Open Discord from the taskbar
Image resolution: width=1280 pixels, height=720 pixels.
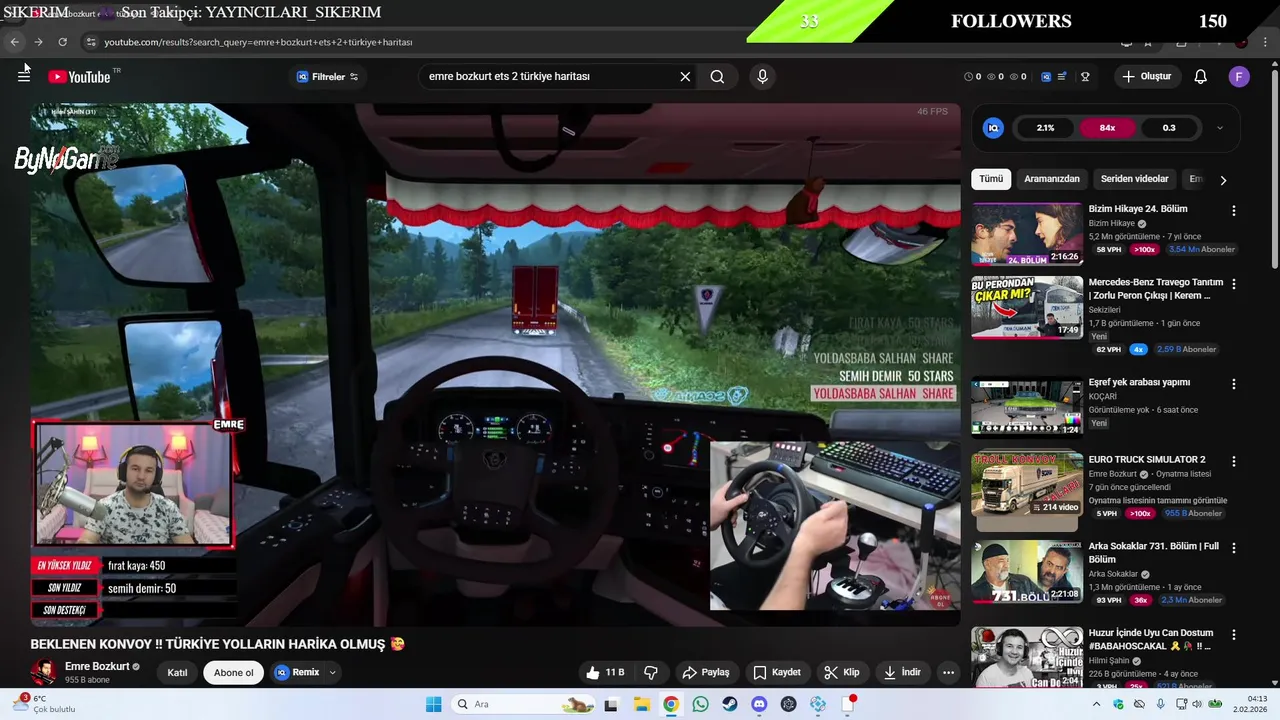(759, 704)
